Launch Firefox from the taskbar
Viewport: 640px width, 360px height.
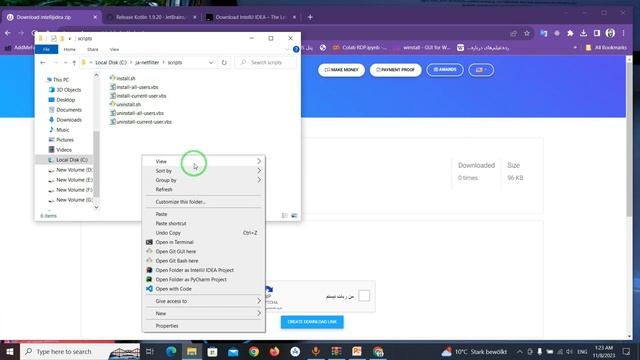(x=274, y=351)
